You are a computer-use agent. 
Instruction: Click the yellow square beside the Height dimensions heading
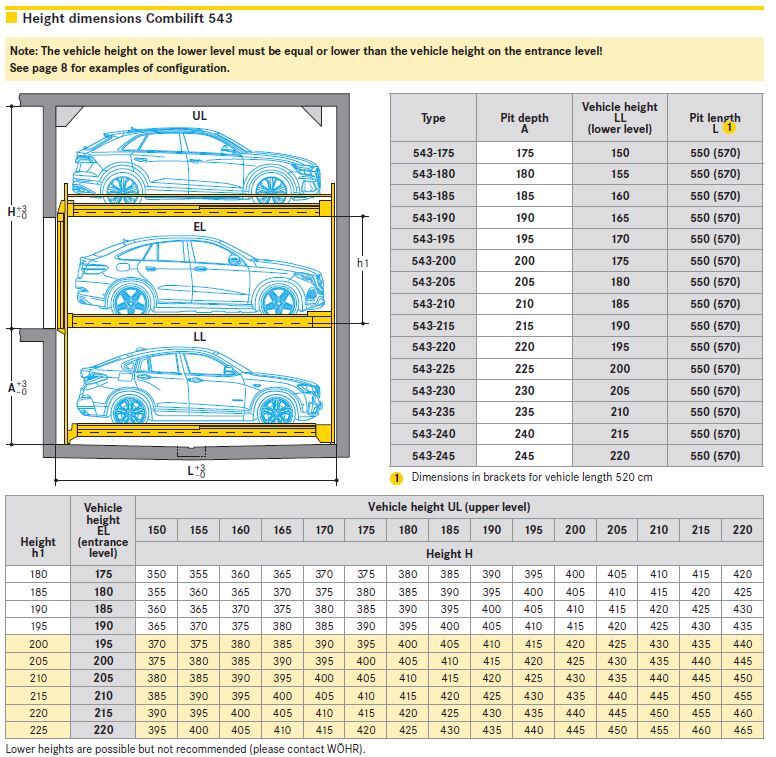11,18
